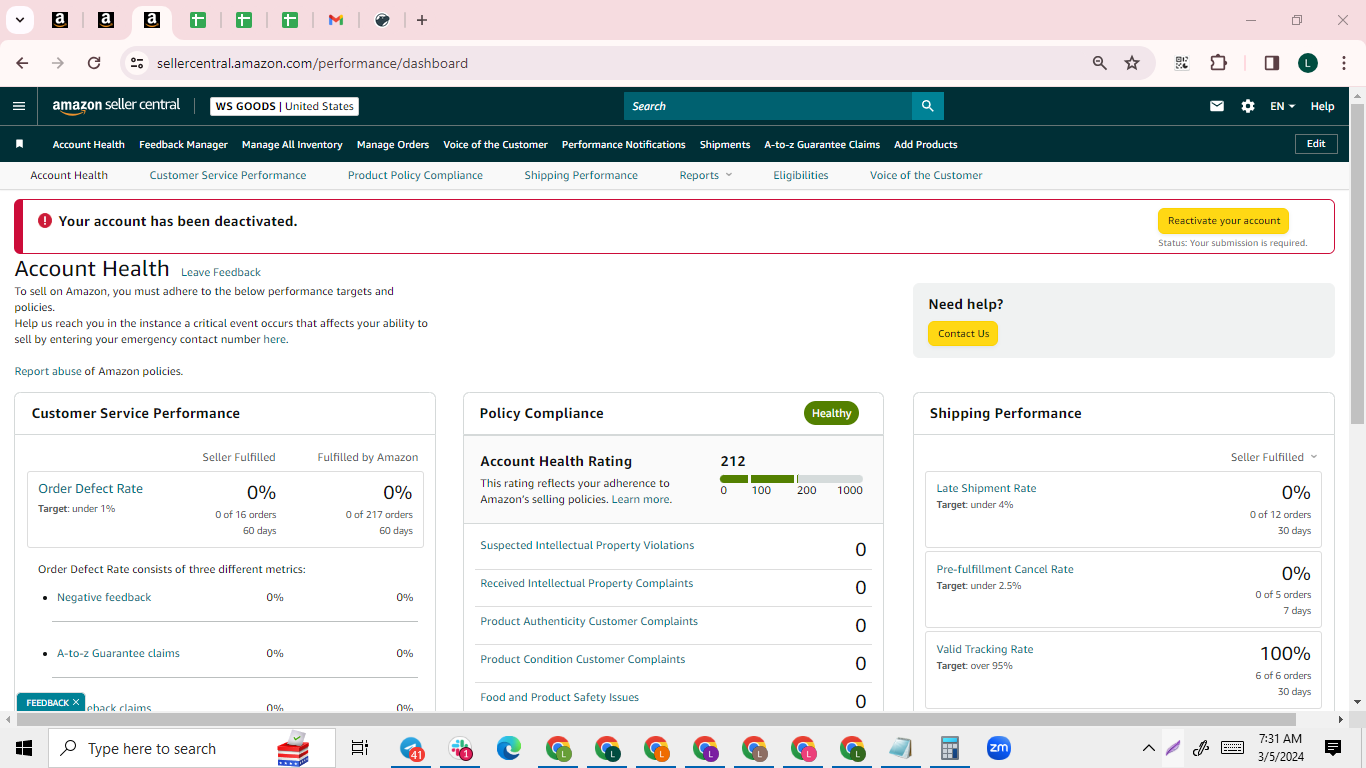Open the Order Defect Rate link
The image size is (1366, 768).
tap(90, 489)
